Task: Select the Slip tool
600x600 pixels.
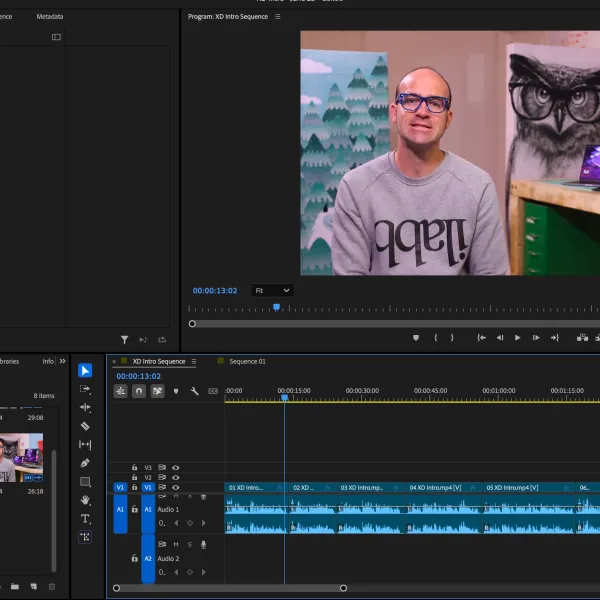Action: click(85, 444)
